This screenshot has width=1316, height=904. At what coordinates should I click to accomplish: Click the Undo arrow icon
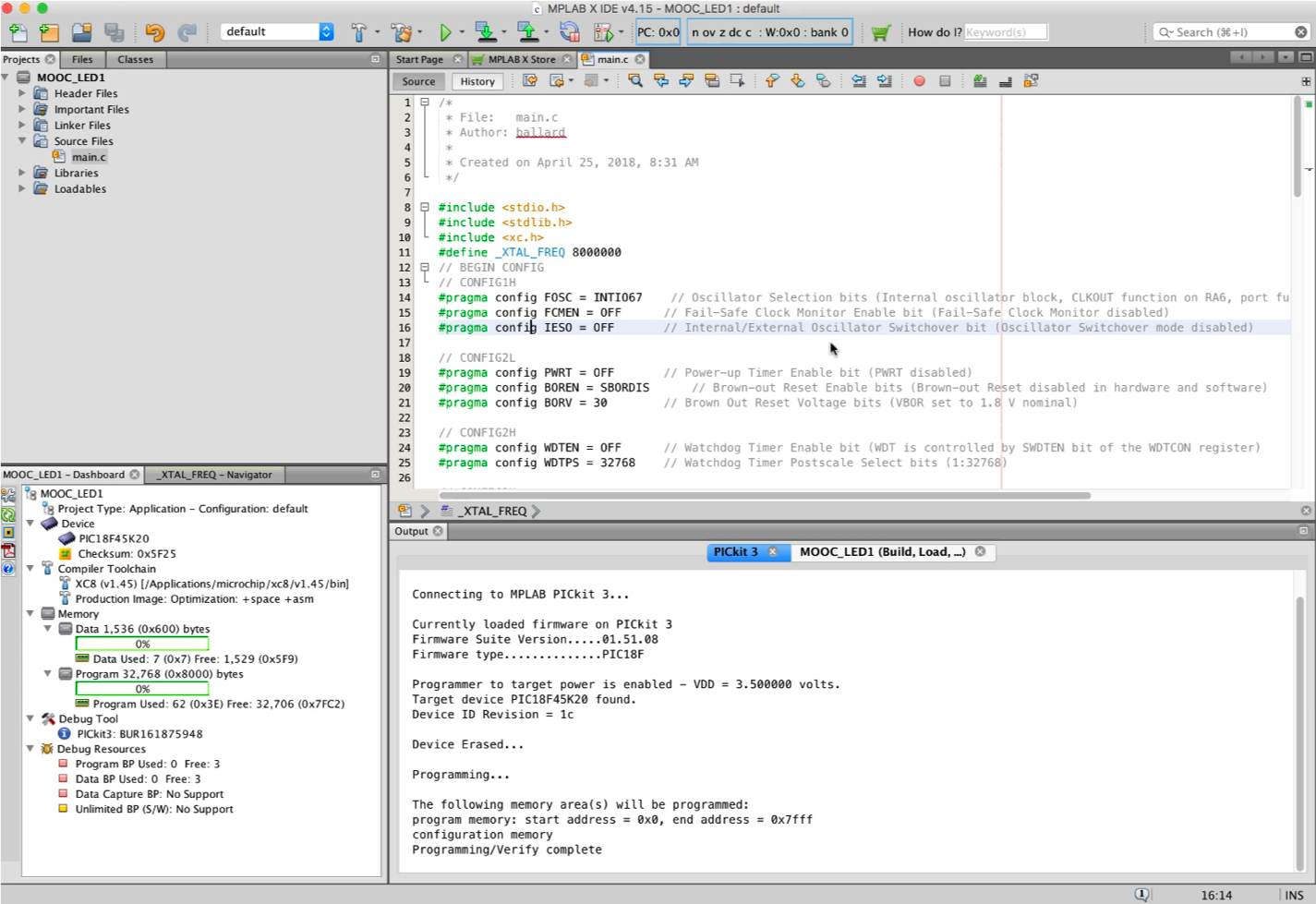pyautogui.click(x=154, y=32)
